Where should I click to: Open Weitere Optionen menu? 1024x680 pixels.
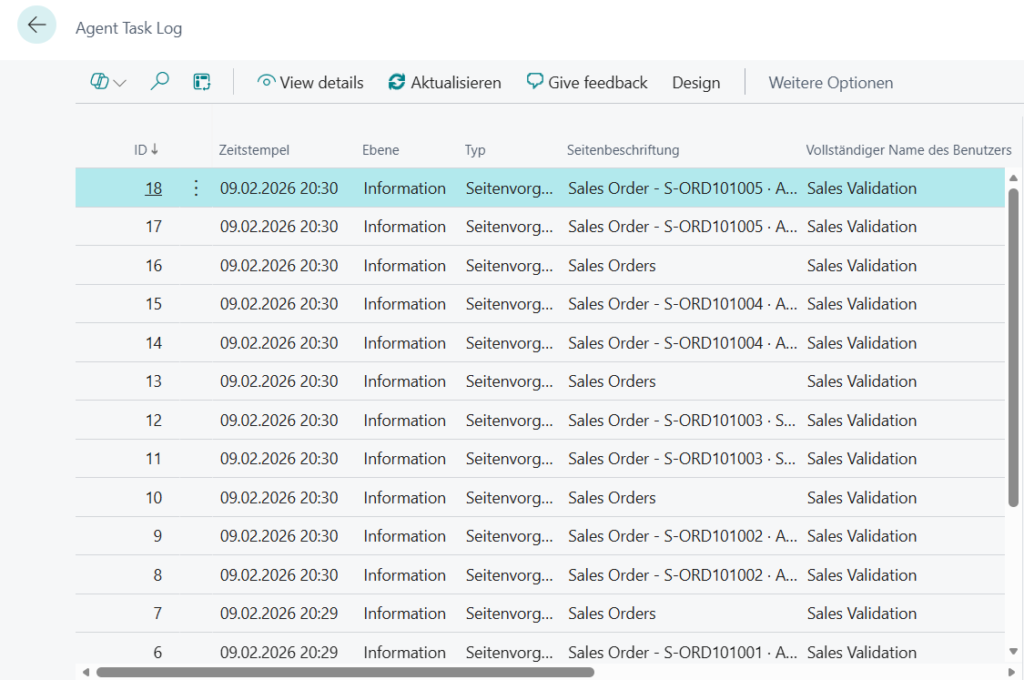(x=830, y=83)
